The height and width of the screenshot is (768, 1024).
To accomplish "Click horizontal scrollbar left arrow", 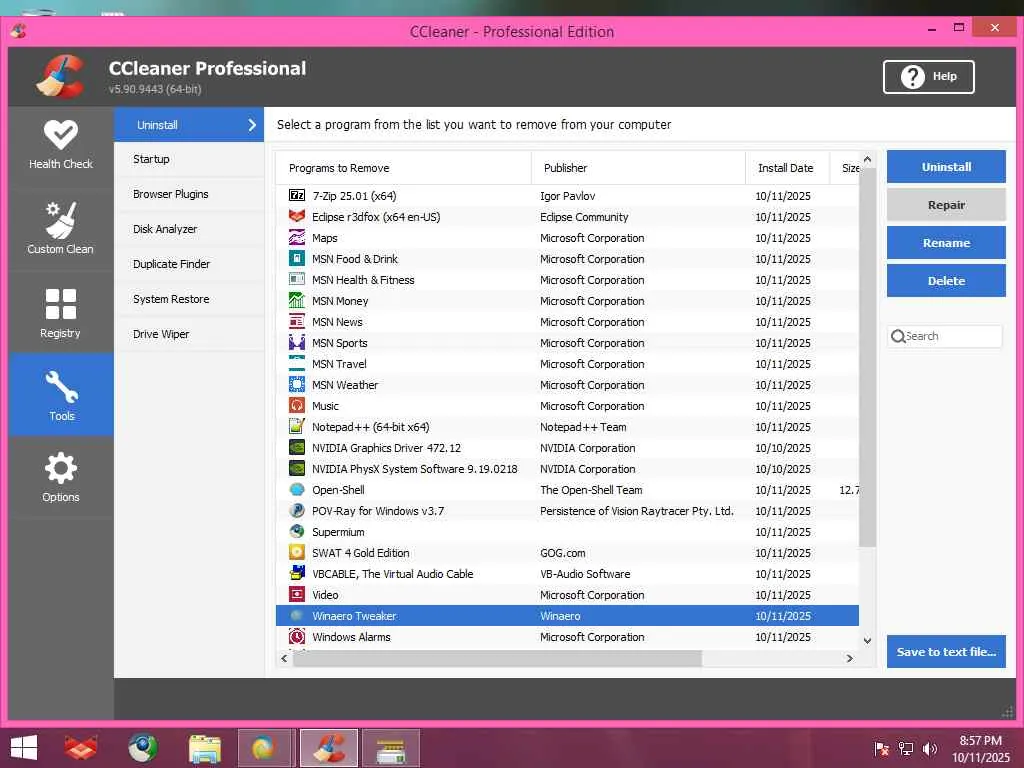I will pyautogui.click(x=284, y=658).
